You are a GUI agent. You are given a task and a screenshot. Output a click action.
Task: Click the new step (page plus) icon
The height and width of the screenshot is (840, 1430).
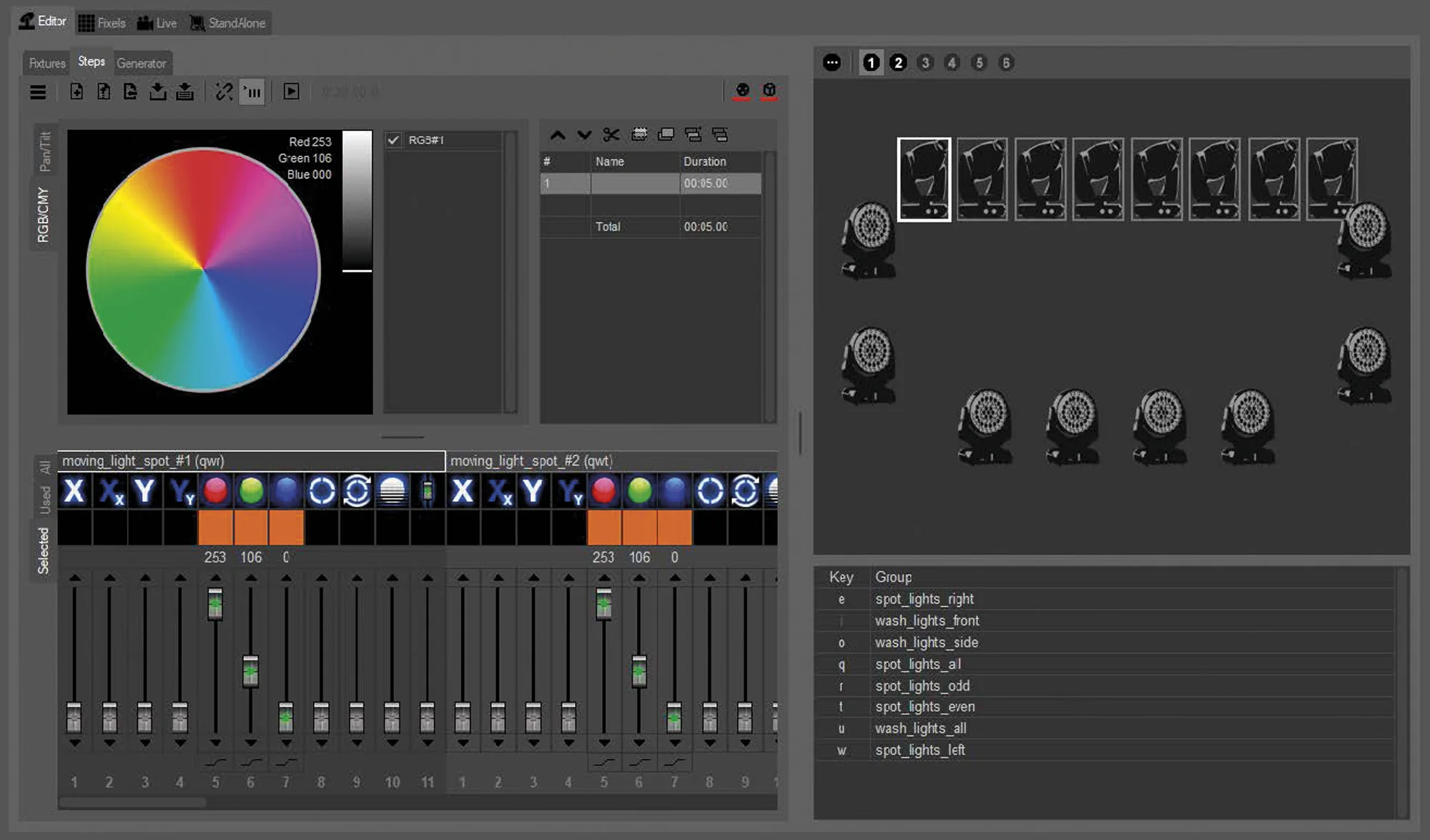coord(77,92)
